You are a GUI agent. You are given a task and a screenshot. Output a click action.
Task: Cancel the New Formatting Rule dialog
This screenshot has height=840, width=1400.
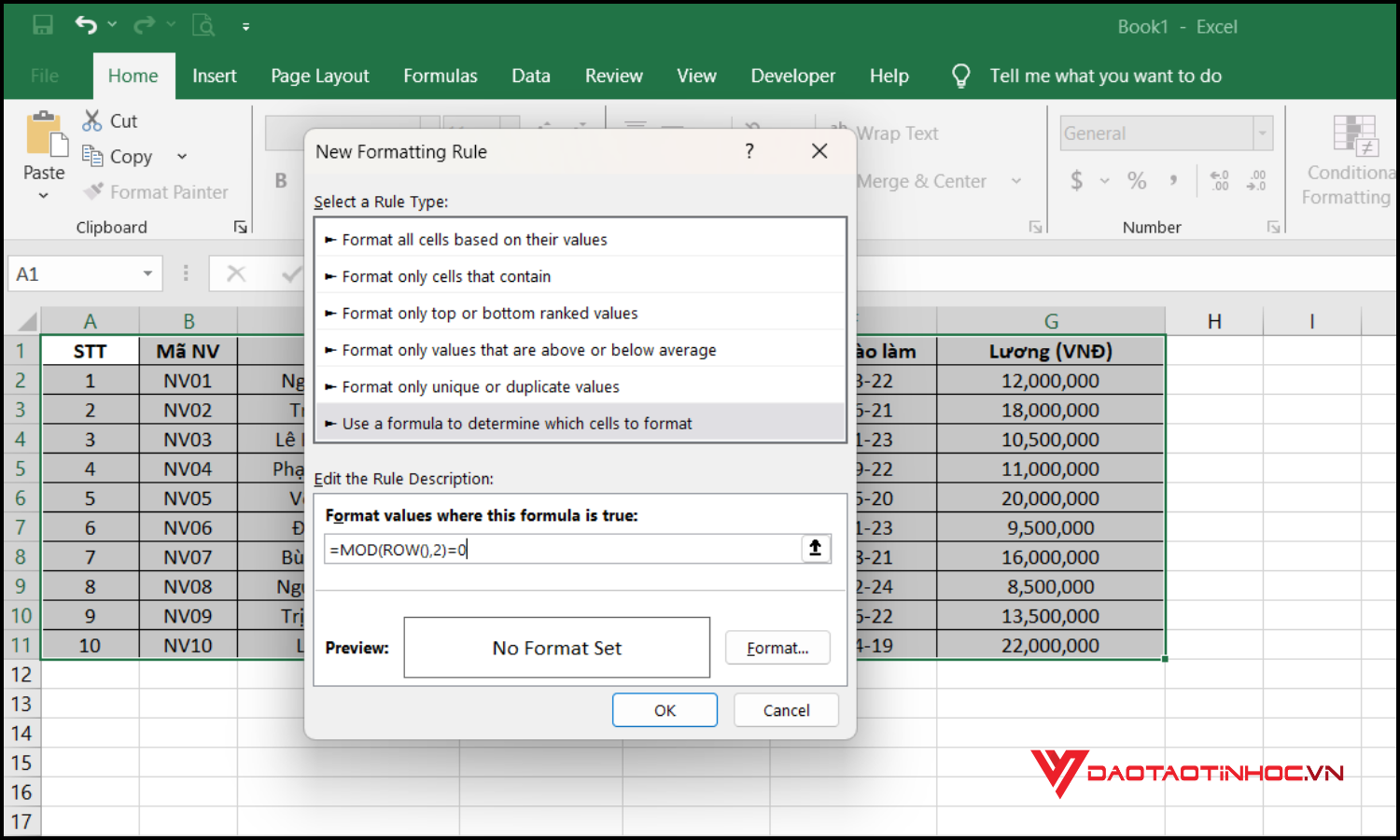coord(785,709)
